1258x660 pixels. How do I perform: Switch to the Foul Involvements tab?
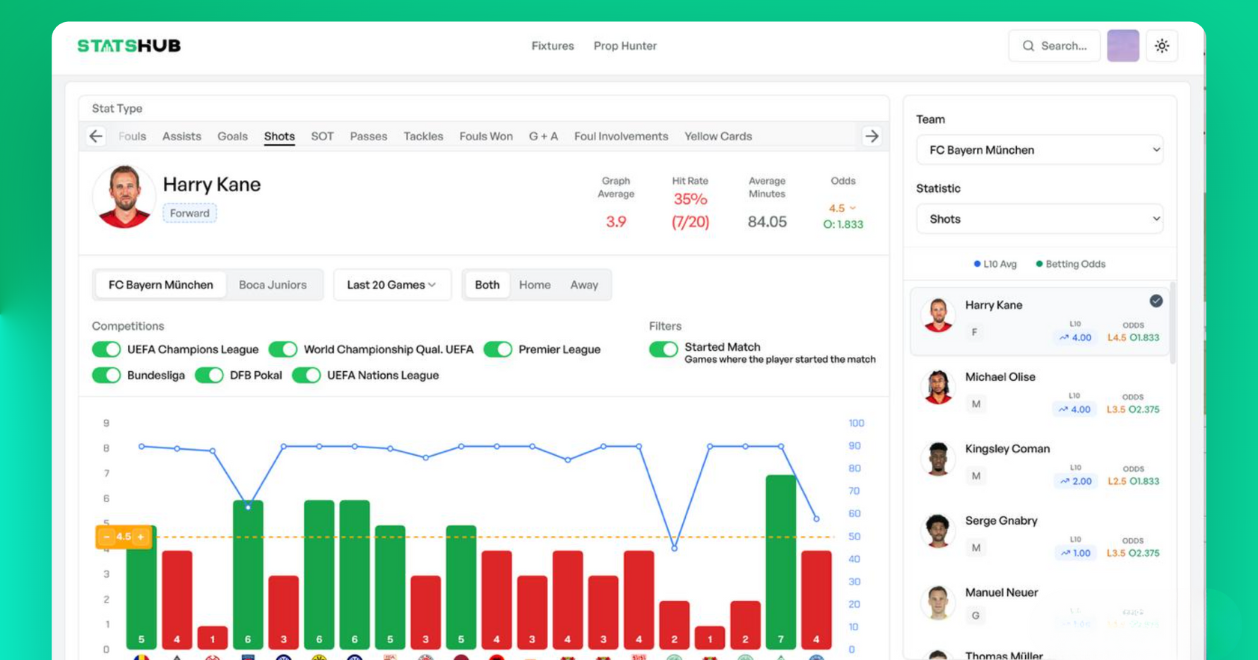point(621,136)
